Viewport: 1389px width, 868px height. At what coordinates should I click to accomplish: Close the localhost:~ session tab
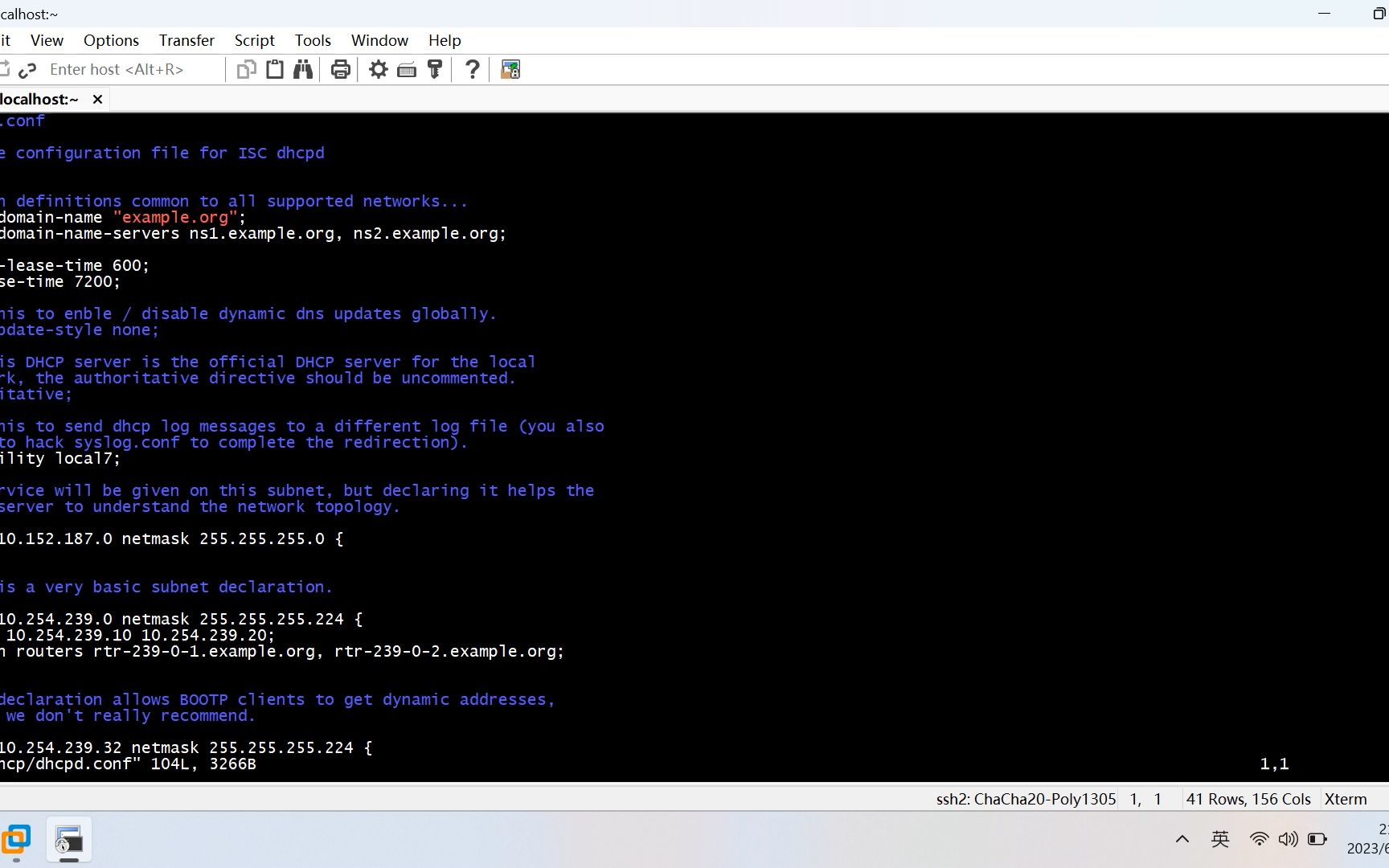coord(97,99)
